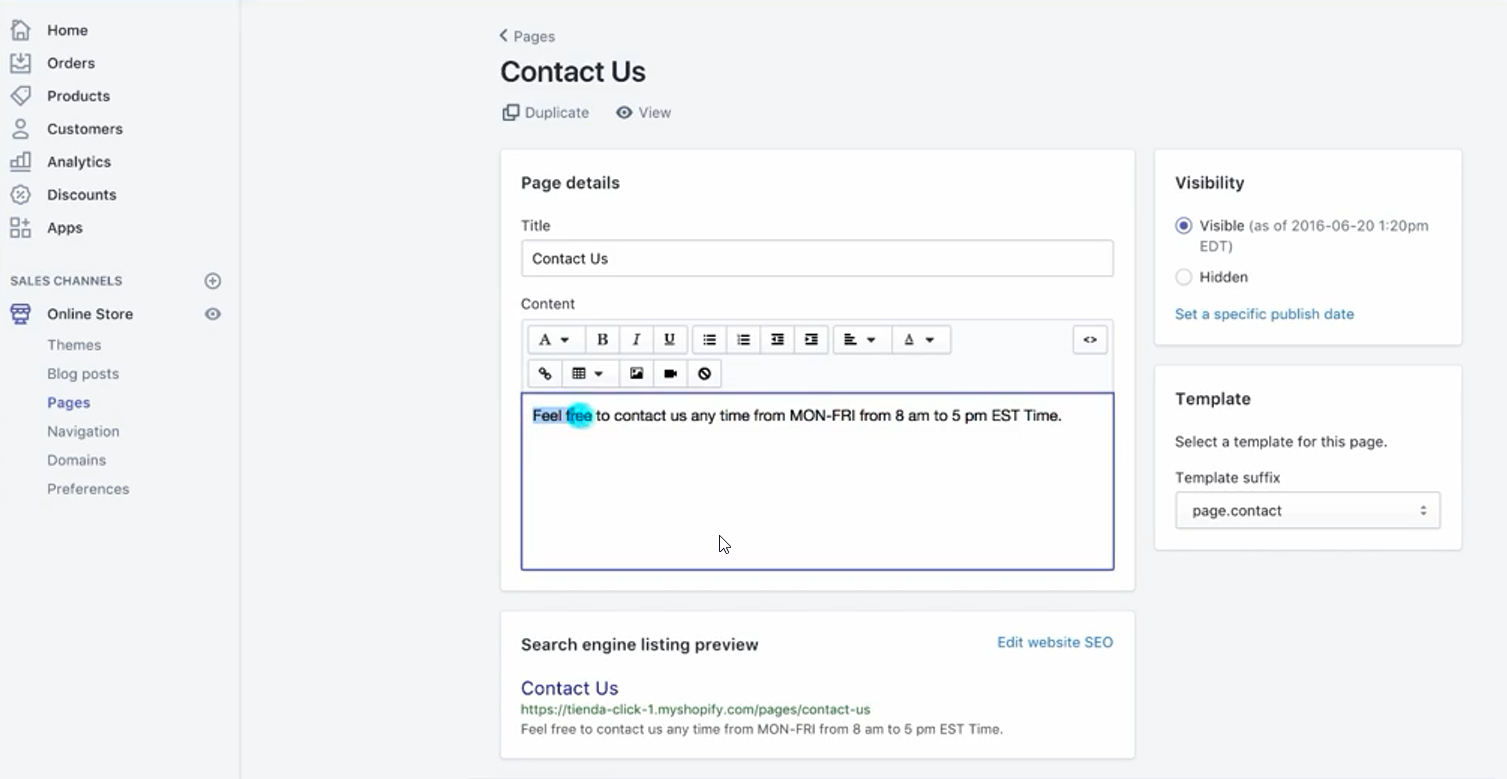Open the text alignment dropdown
The width and height of the screenshot is (1507, 779).
(x=861, y=340)
